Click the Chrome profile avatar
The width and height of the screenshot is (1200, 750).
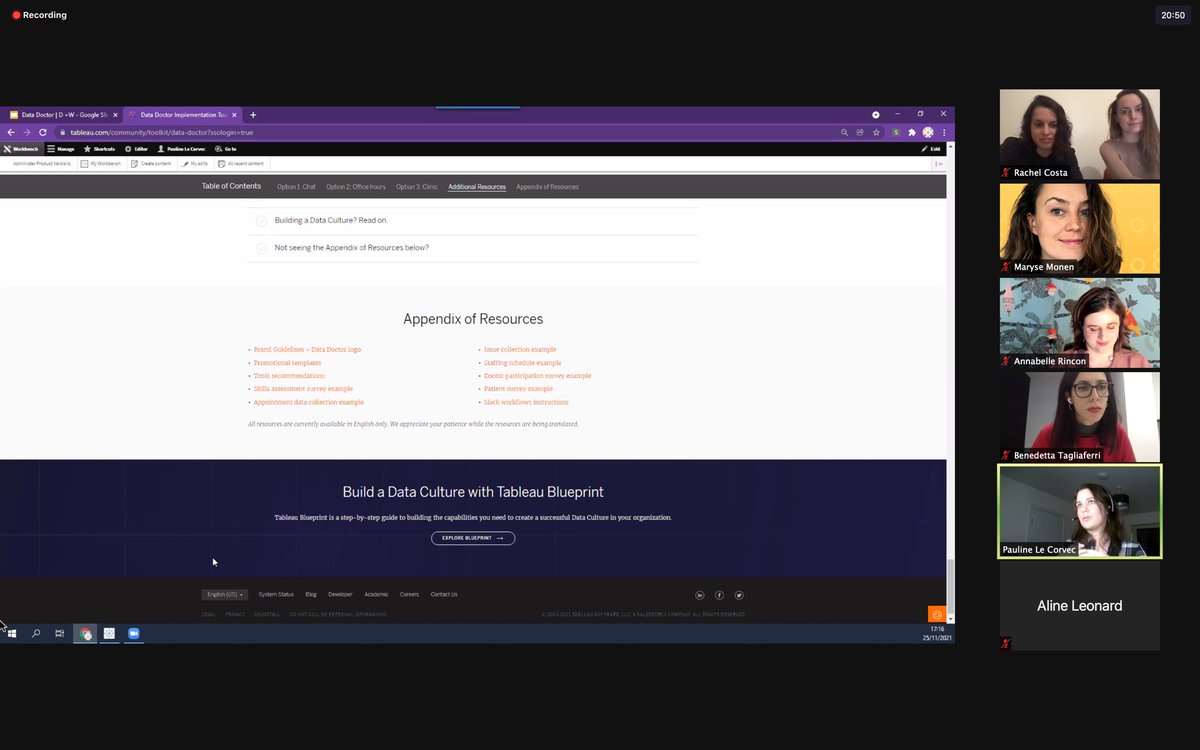click(x=928, y=132)
